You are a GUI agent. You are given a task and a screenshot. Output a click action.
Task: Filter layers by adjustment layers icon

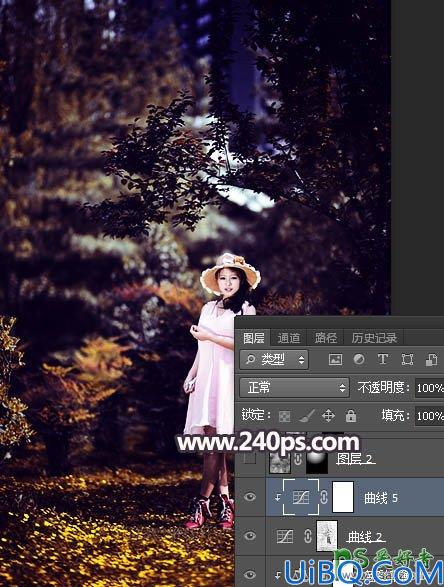pyautogui.click(x=359, y=359)
